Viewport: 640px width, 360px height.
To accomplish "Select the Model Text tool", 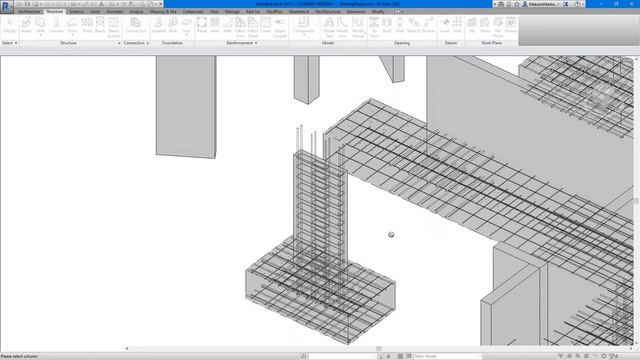I will (x=329, y=27).
